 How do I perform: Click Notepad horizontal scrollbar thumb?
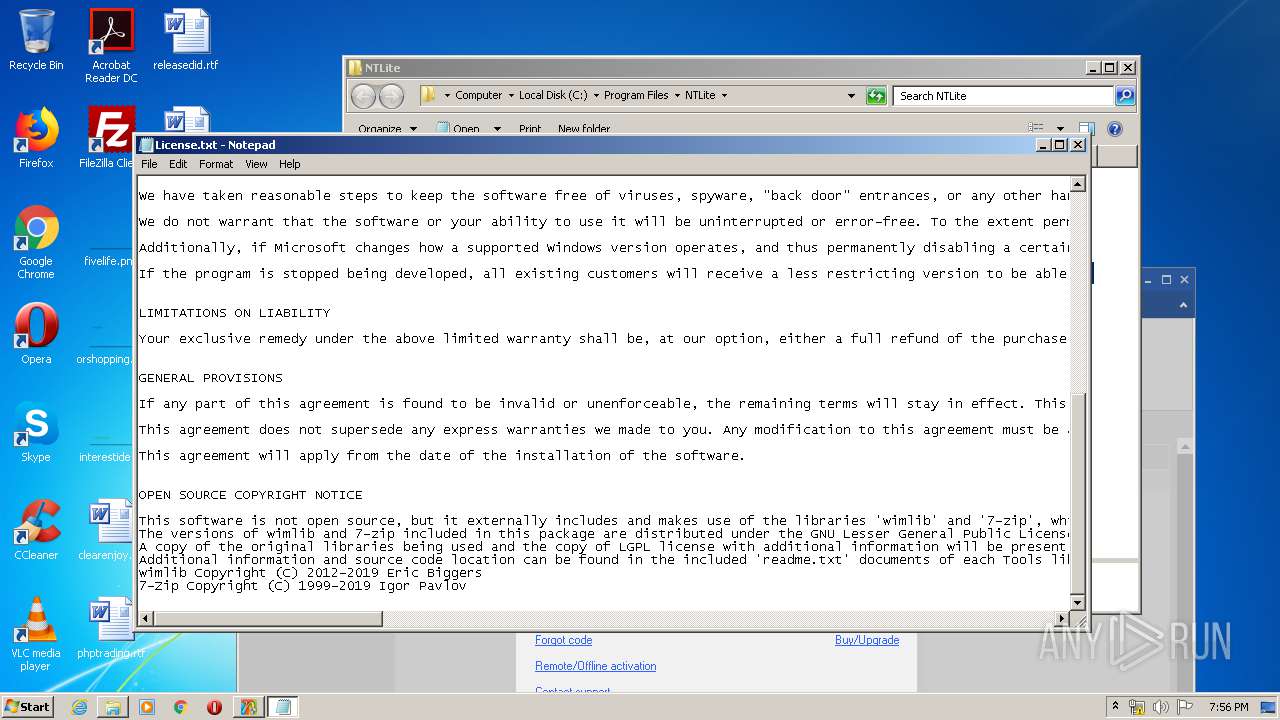pos(268,619)
